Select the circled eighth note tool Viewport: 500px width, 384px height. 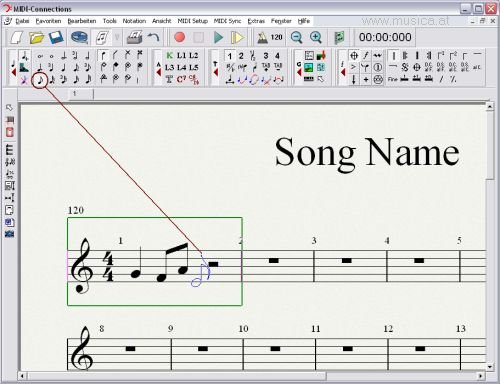tap(40, 80)
